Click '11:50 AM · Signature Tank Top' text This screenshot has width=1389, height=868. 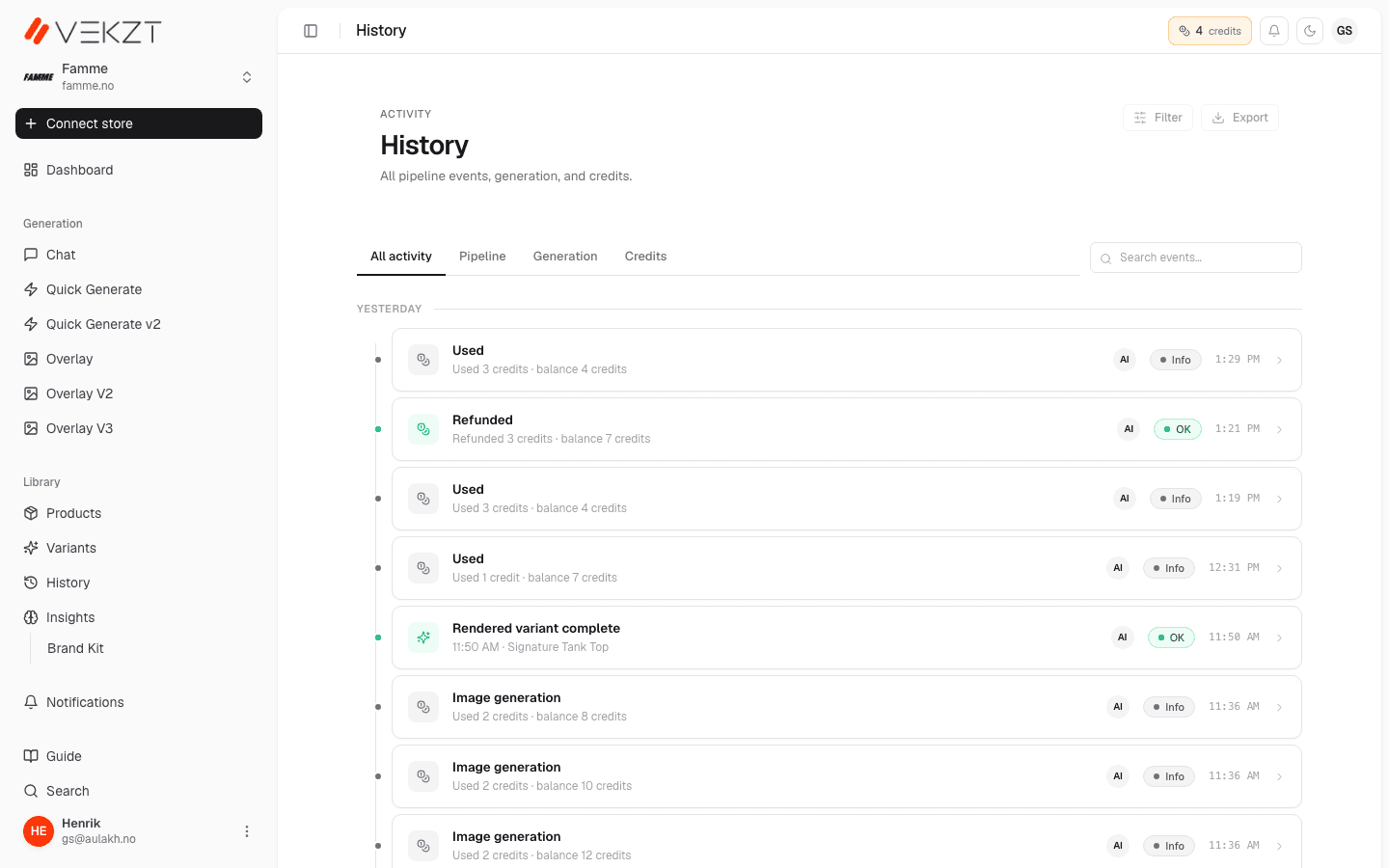tap(531, 647)
